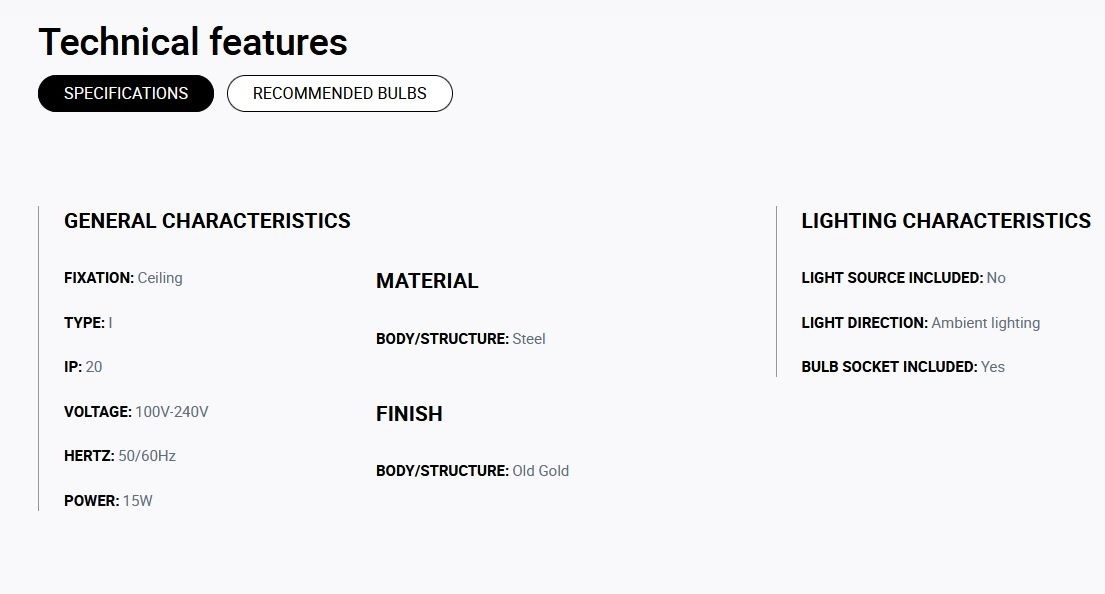The height and width of the screenshot is (594, 1105).
Task: Click the Old Gold finish entry
Action: click(473, 471)
